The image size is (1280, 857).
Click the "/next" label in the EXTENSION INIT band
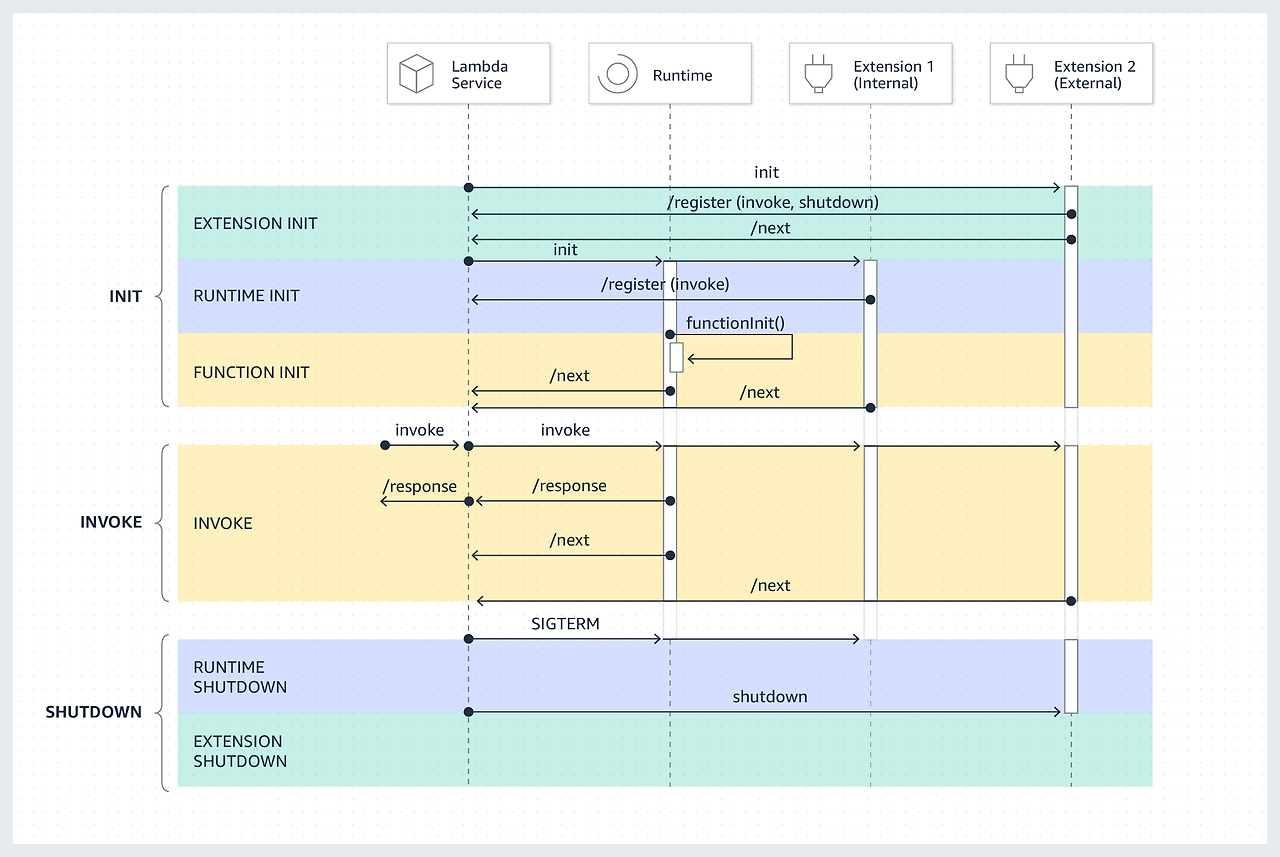tap(771, 228)
